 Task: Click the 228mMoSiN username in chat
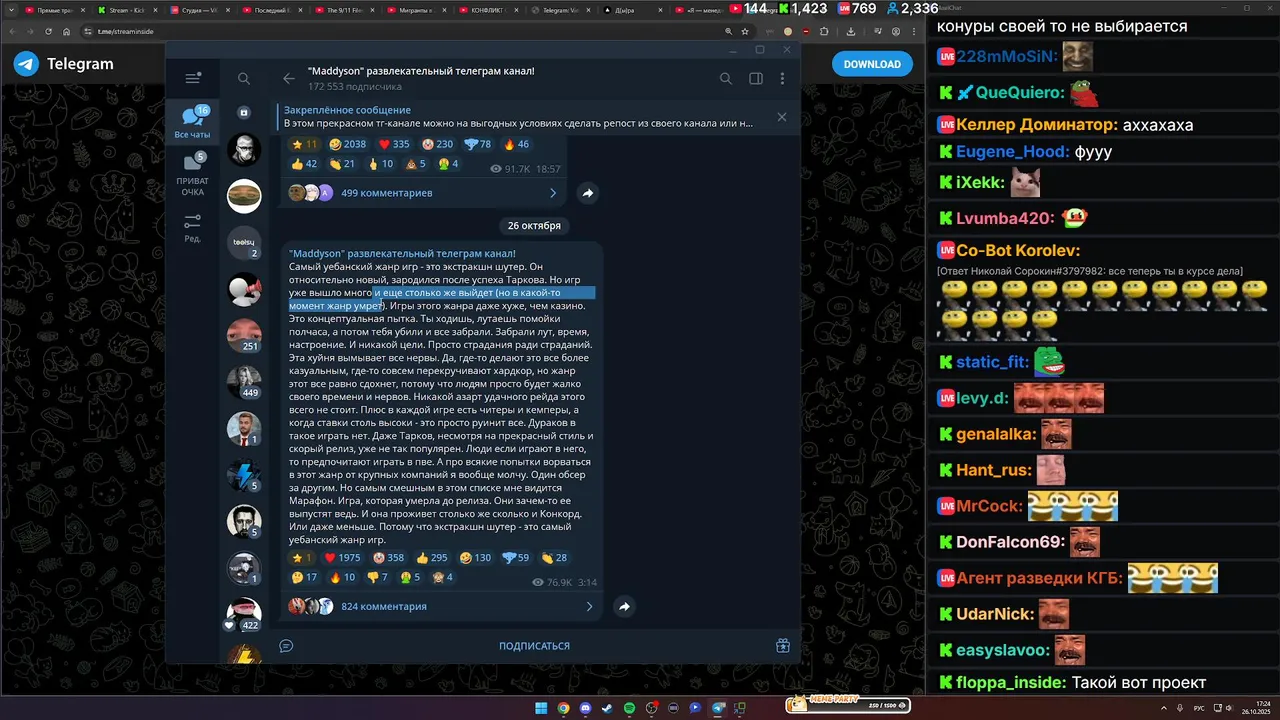(1005, 56)
